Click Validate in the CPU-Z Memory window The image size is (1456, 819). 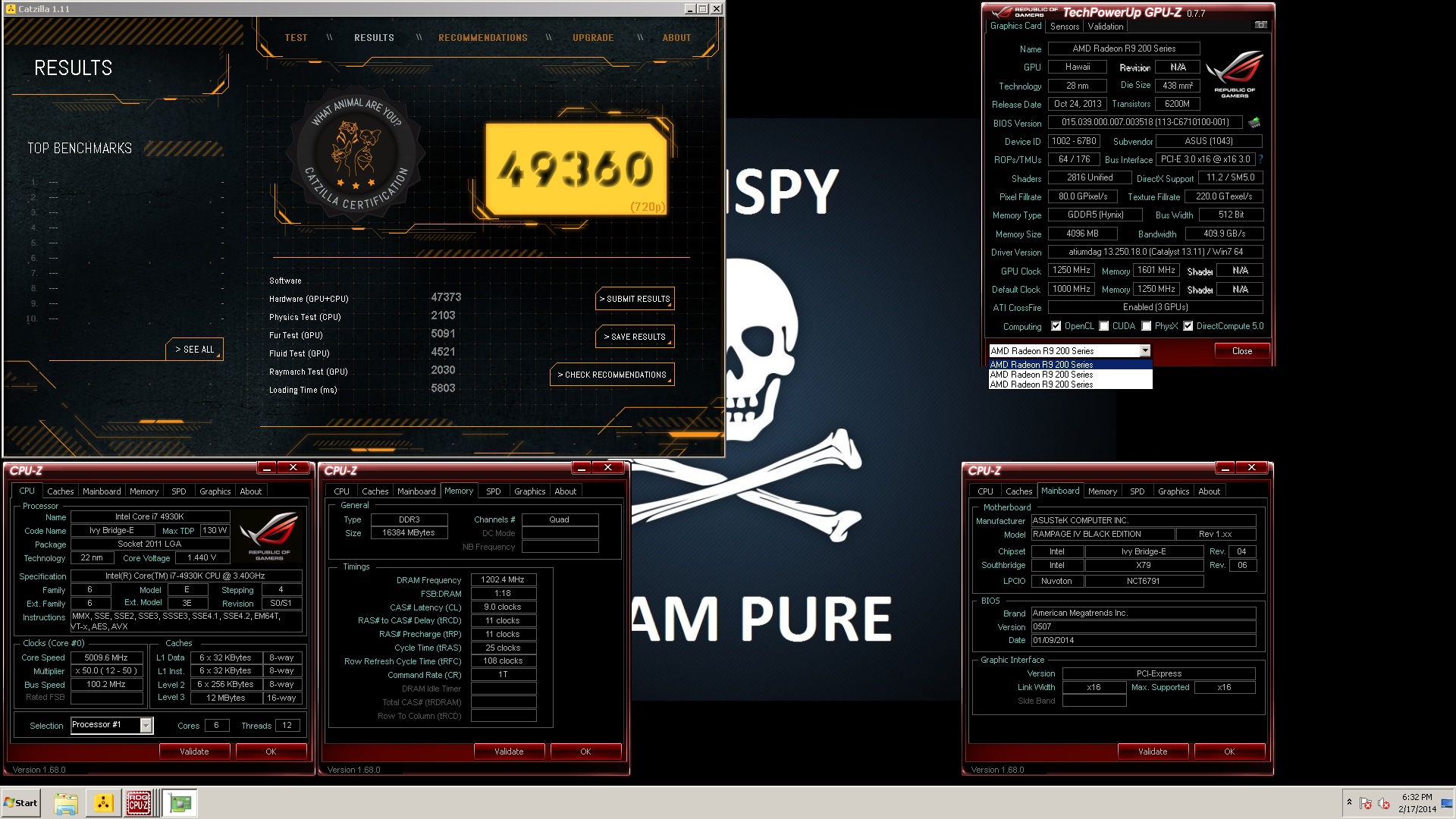point(509,752)
